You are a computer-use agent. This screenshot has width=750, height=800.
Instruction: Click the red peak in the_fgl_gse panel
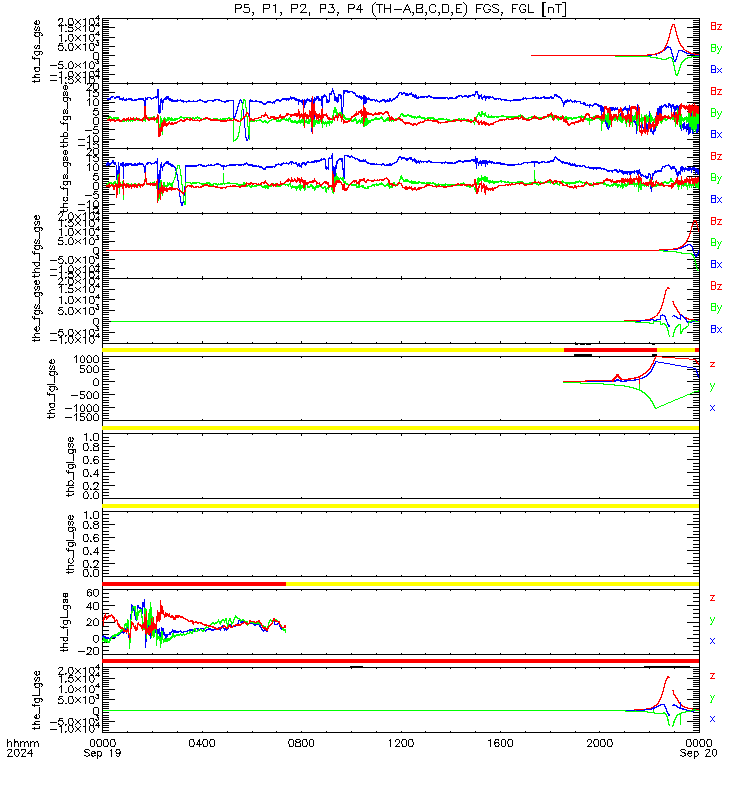tap(668, 677)
